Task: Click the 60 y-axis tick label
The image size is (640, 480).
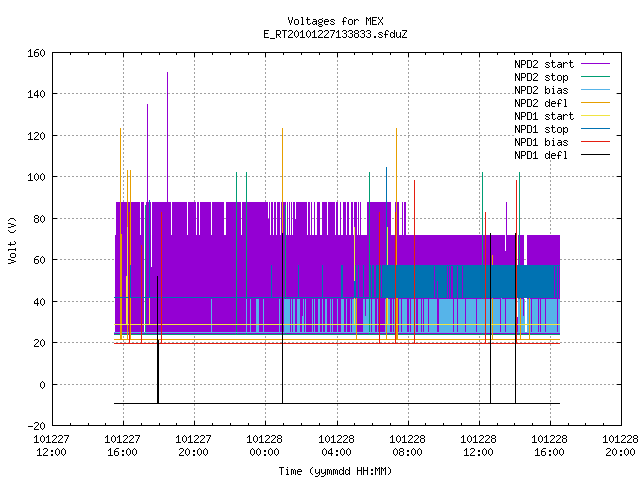Action: click(39, 260)
